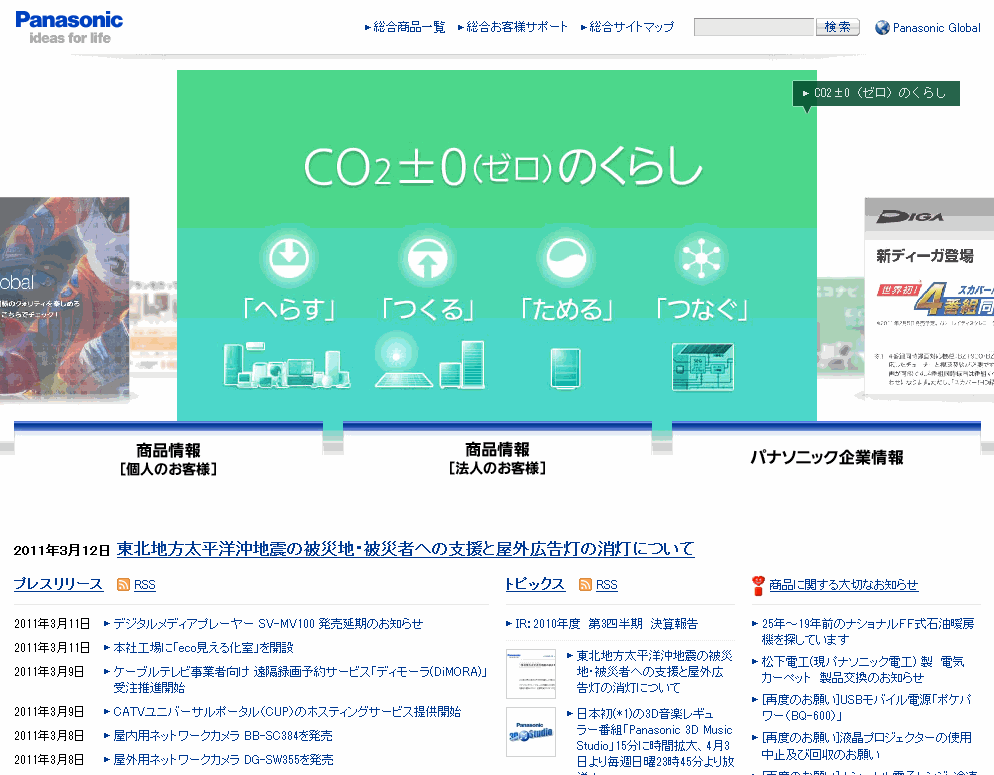994x775 pixels.
Task: Open the USBモバイル電源「ポケパワー(BQ-600)」 notice
Action: click(867, 707)
